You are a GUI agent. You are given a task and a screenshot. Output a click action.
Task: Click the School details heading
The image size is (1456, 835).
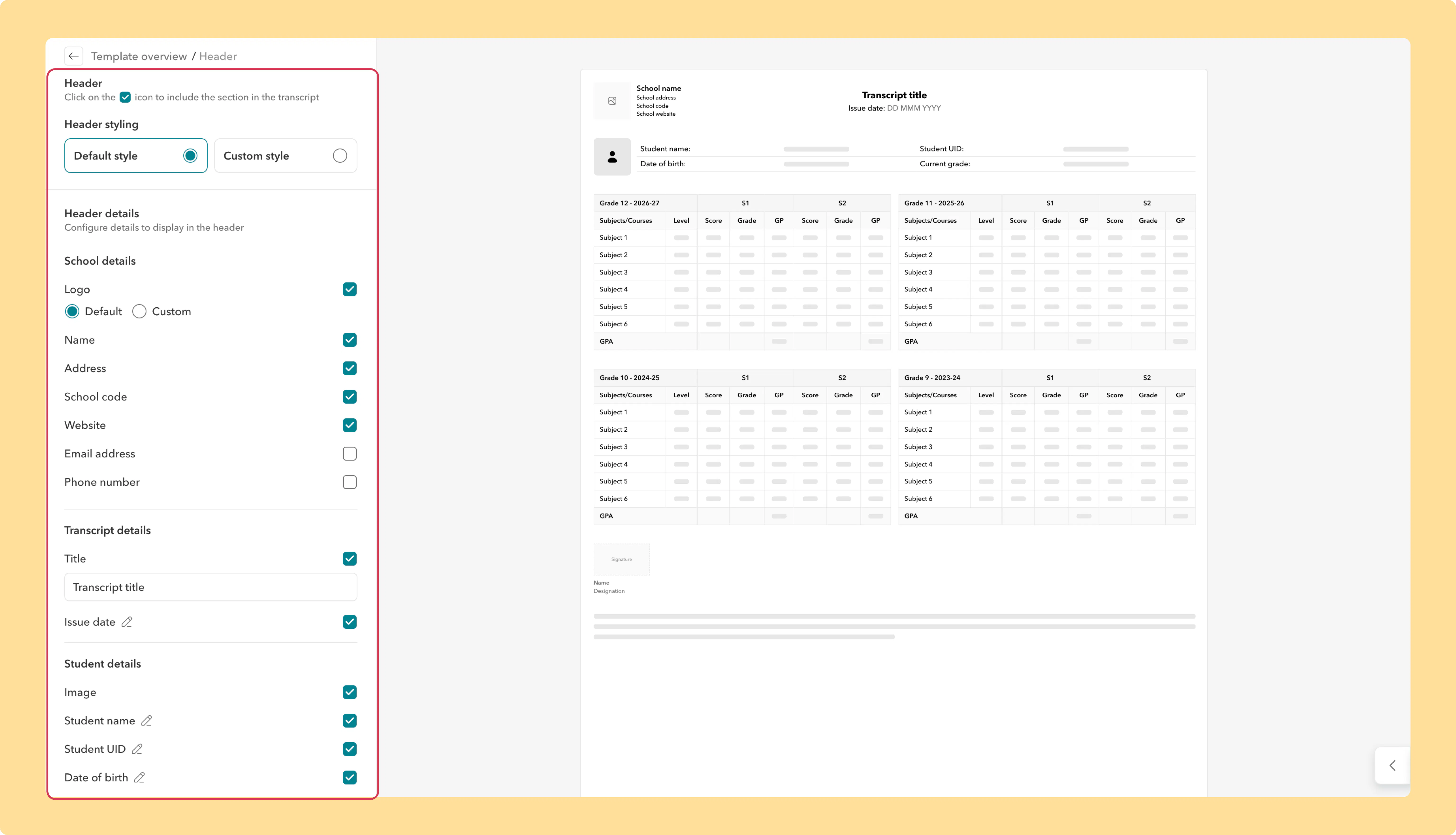pyautogui.click(x=100, y=261)
